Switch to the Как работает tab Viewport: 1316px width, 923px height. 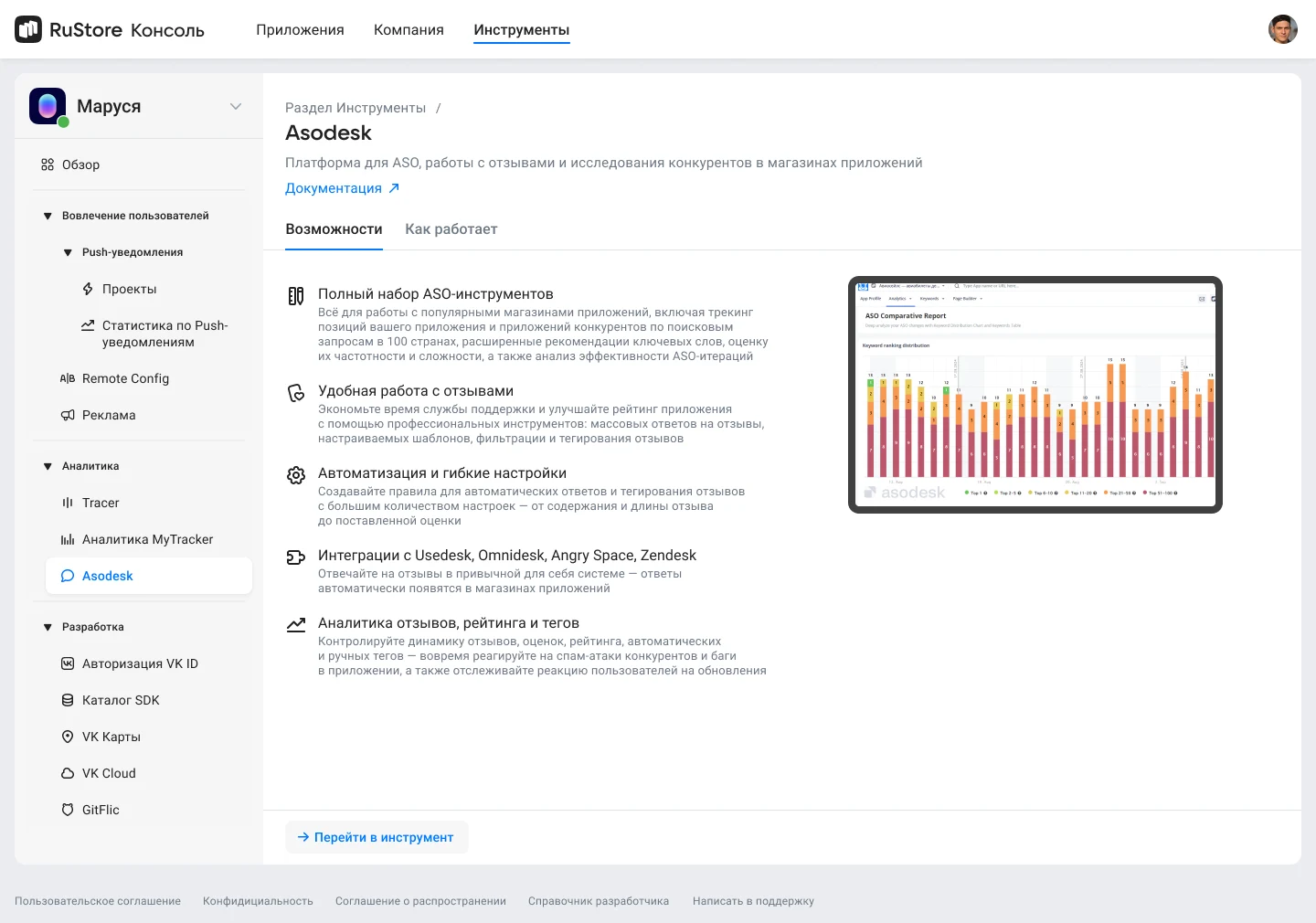tap(451, 229)
